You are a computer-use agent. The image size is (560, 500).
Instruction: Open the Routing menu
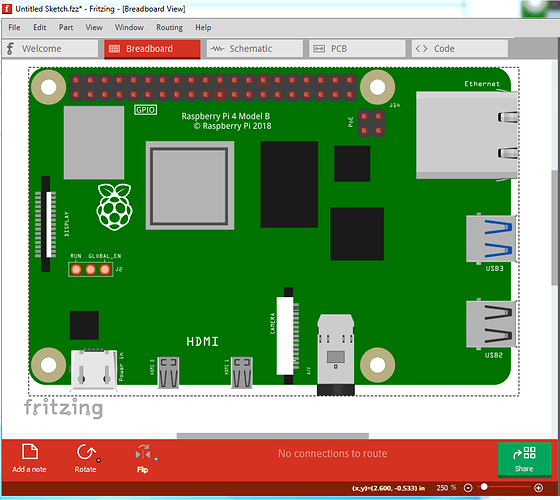(x=169, y=28)
